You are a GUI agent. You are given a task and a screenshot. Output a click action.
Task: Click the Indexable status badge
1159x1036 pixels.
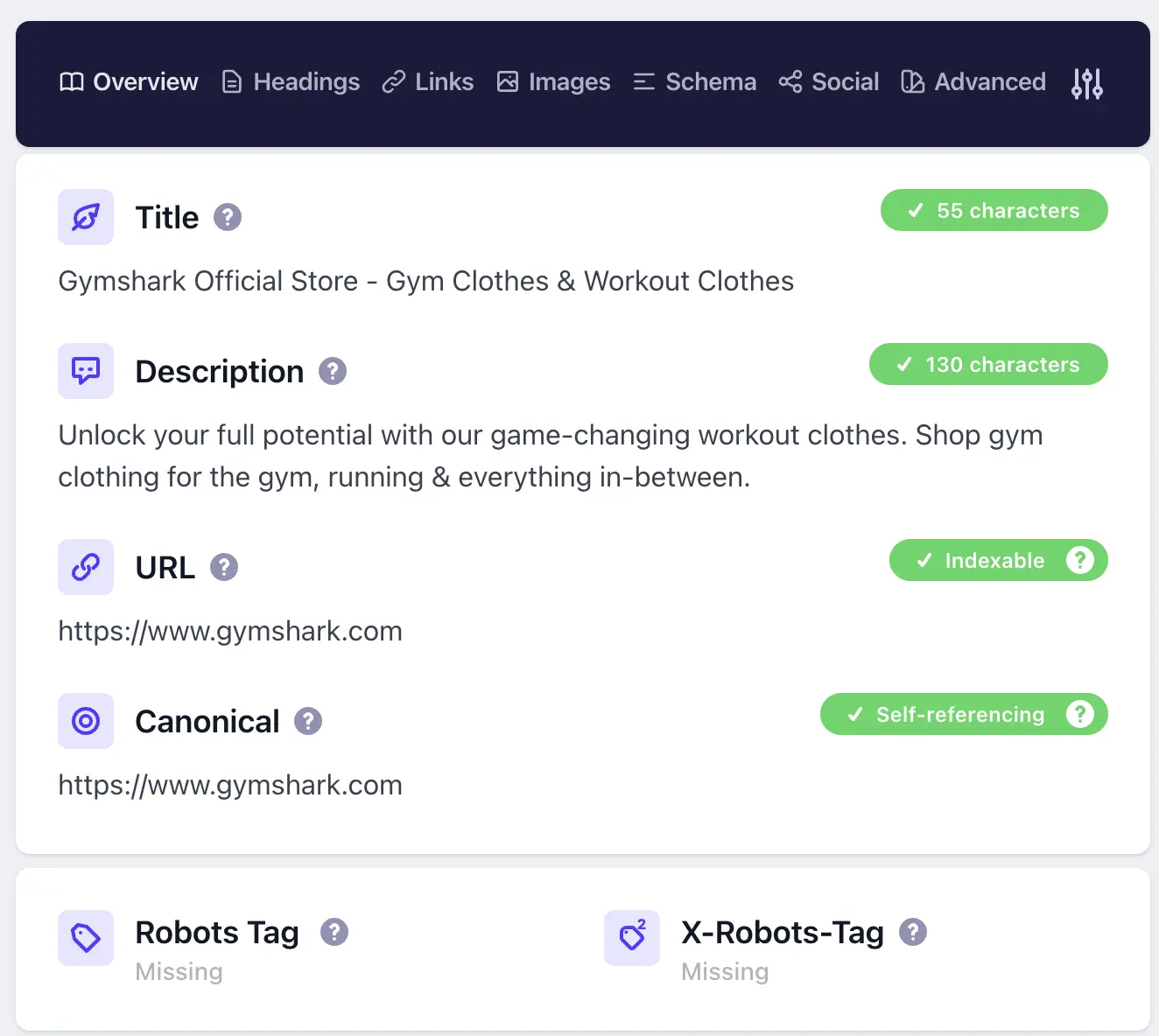click(x=999, y=560)
